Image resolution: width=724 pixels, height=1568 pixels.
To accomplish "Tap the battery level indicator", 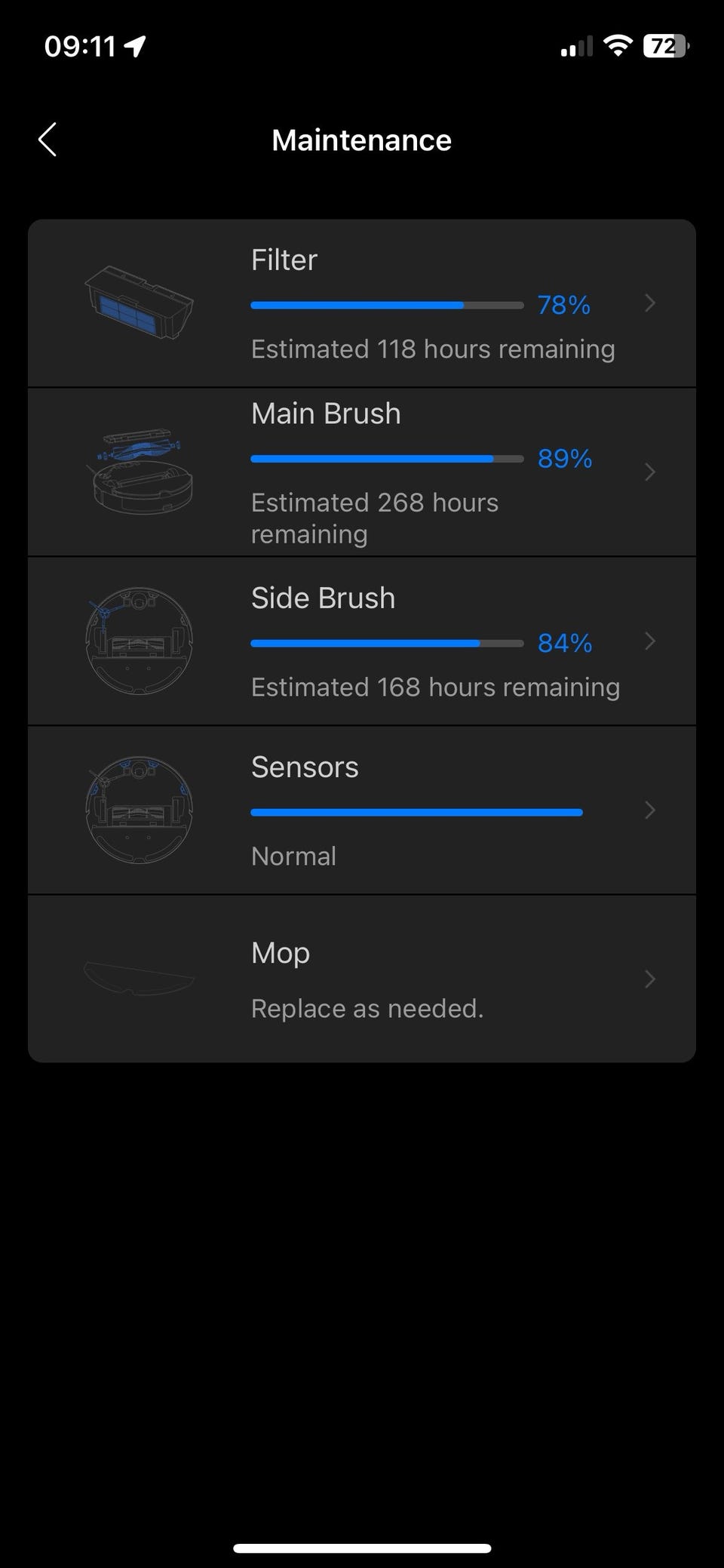I will point(665,47).
